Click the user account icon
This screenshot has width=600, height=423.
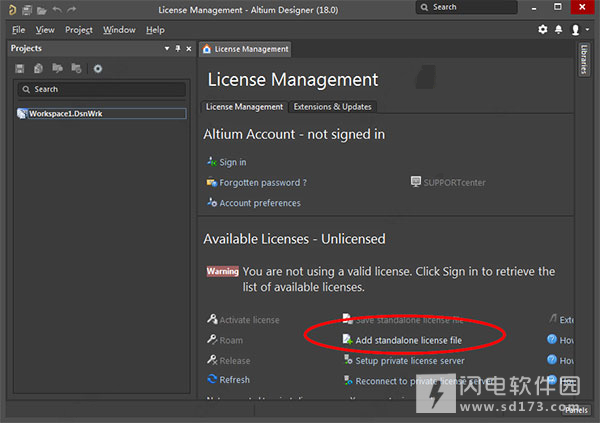(575, 30)
